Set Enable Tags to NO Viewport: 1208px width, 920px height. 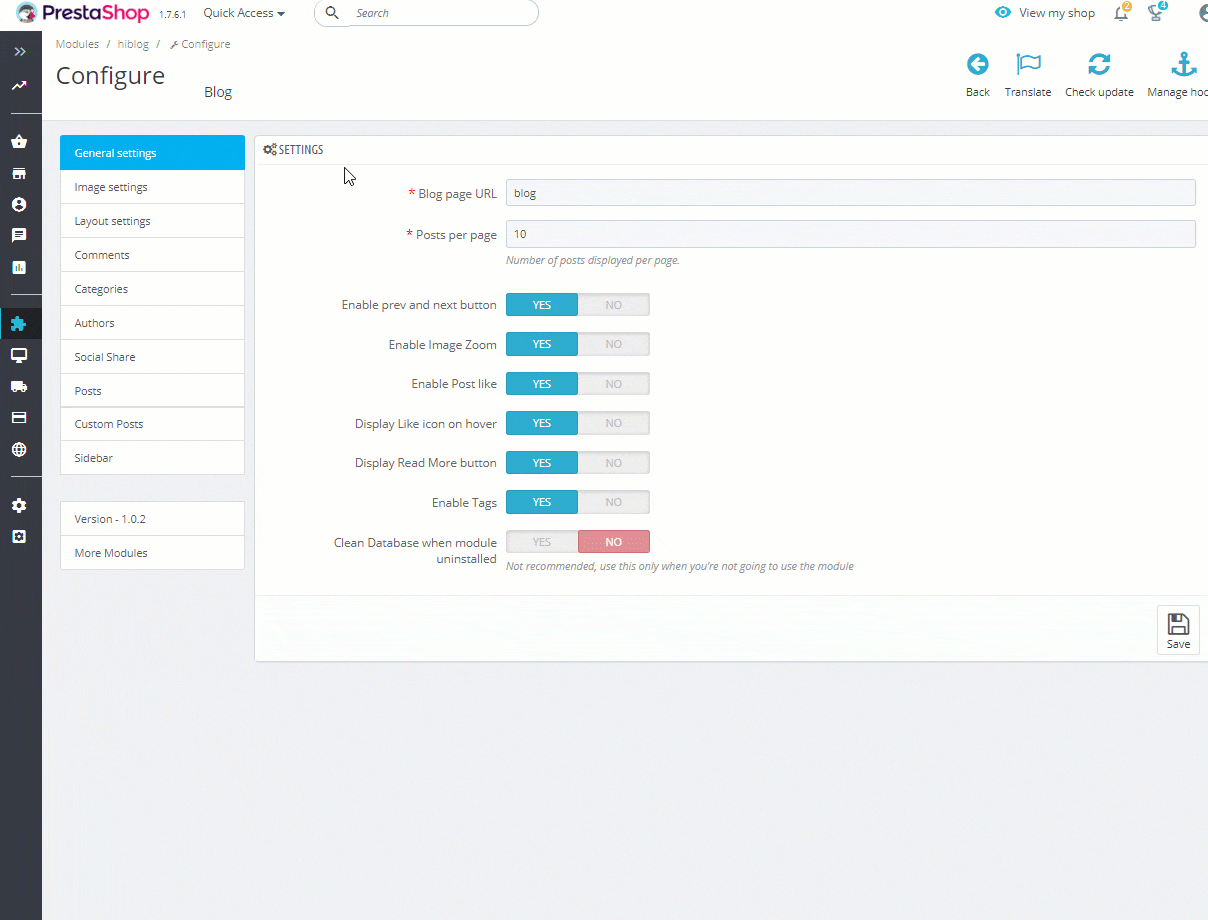tap(614, 502)
